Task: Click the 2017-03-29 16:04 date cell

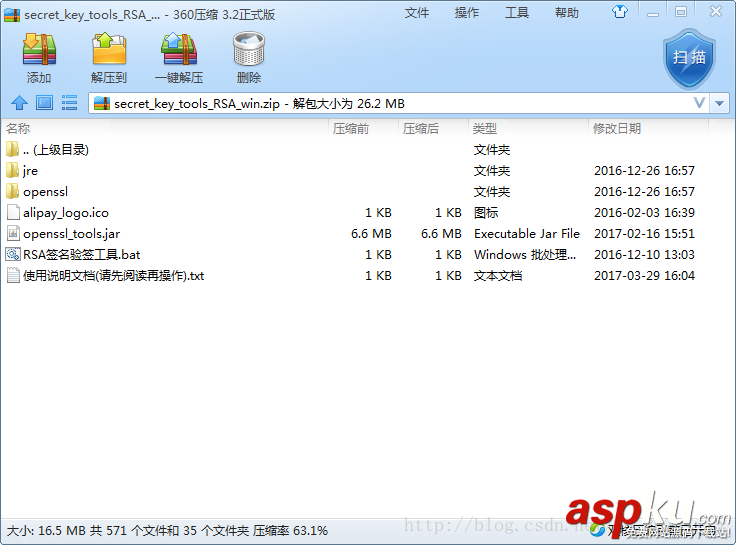Action: [x=644, y=276]
